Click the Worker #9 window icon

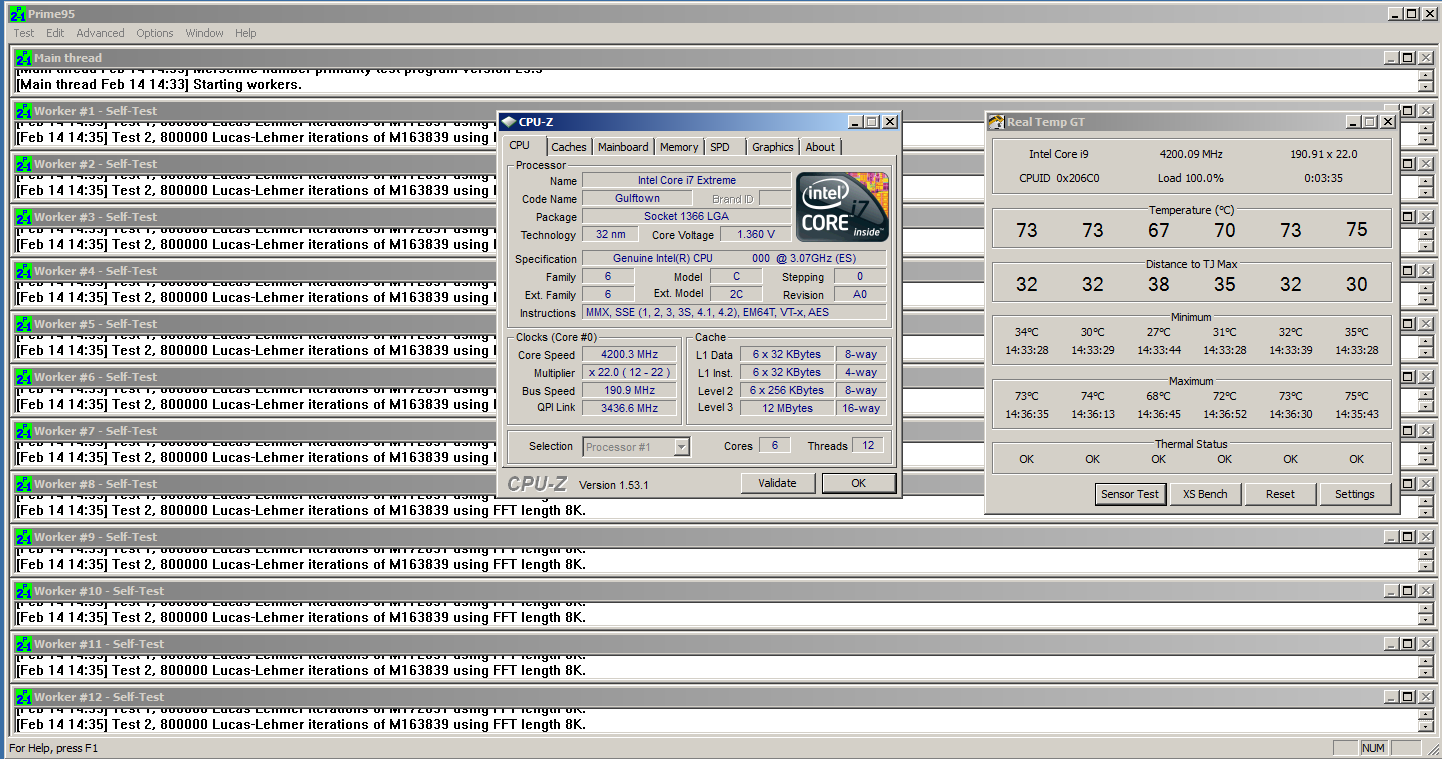tap(24, 537)
